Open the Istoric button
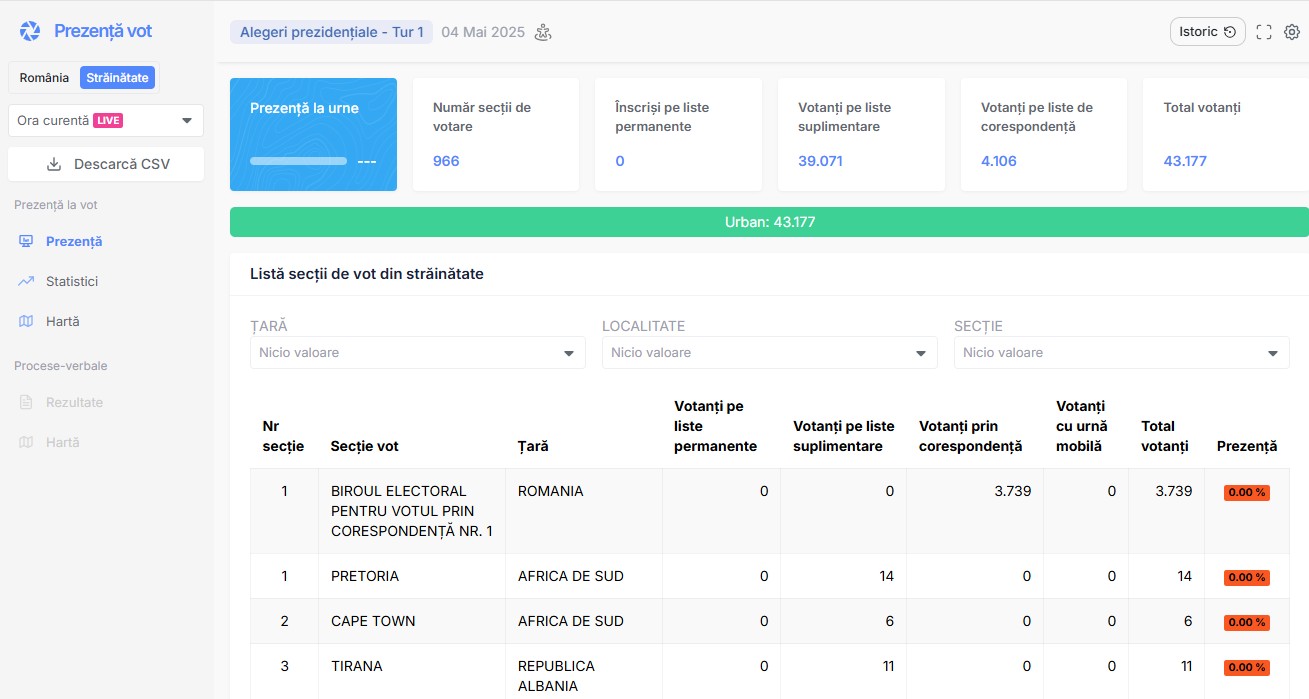1309x699 pixels. pos(1207,32)
